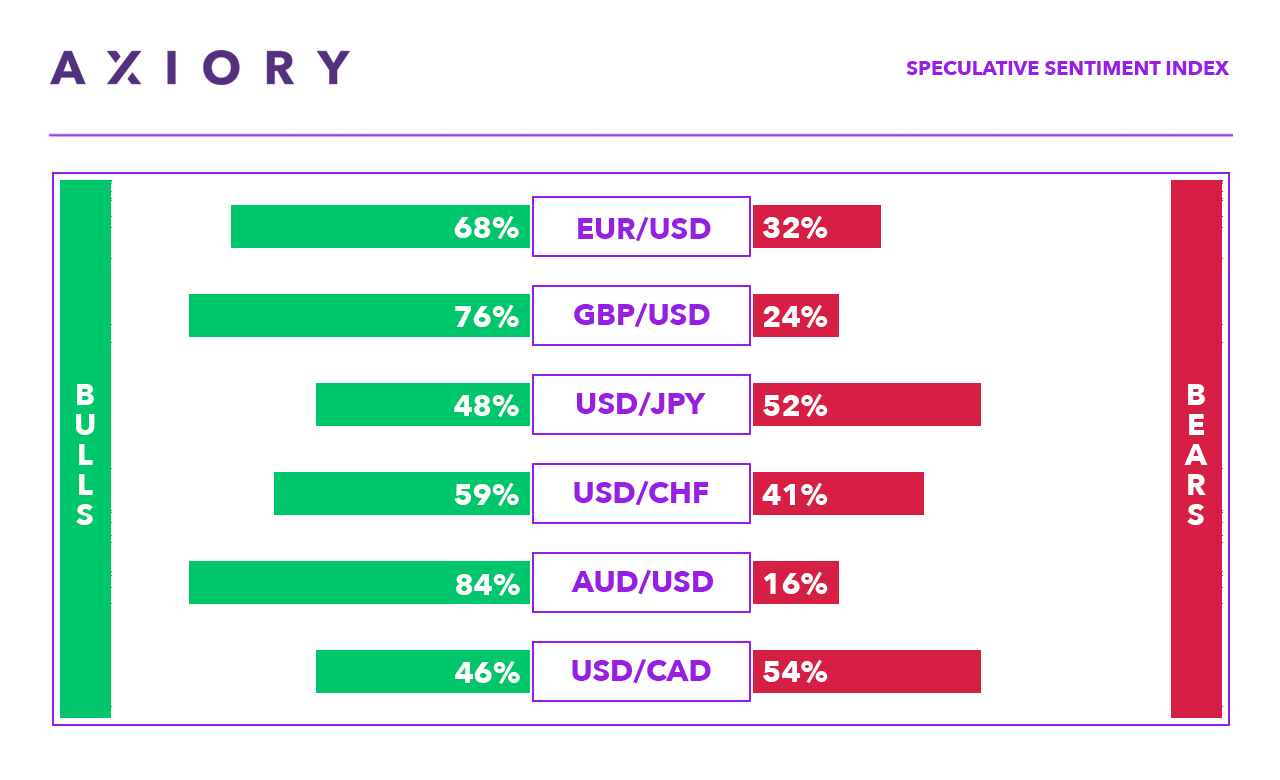Select the USD/JPY pair label
The height and width of the screenshot is (780, 1280).
pyautogui.click(x=641, y=405)
